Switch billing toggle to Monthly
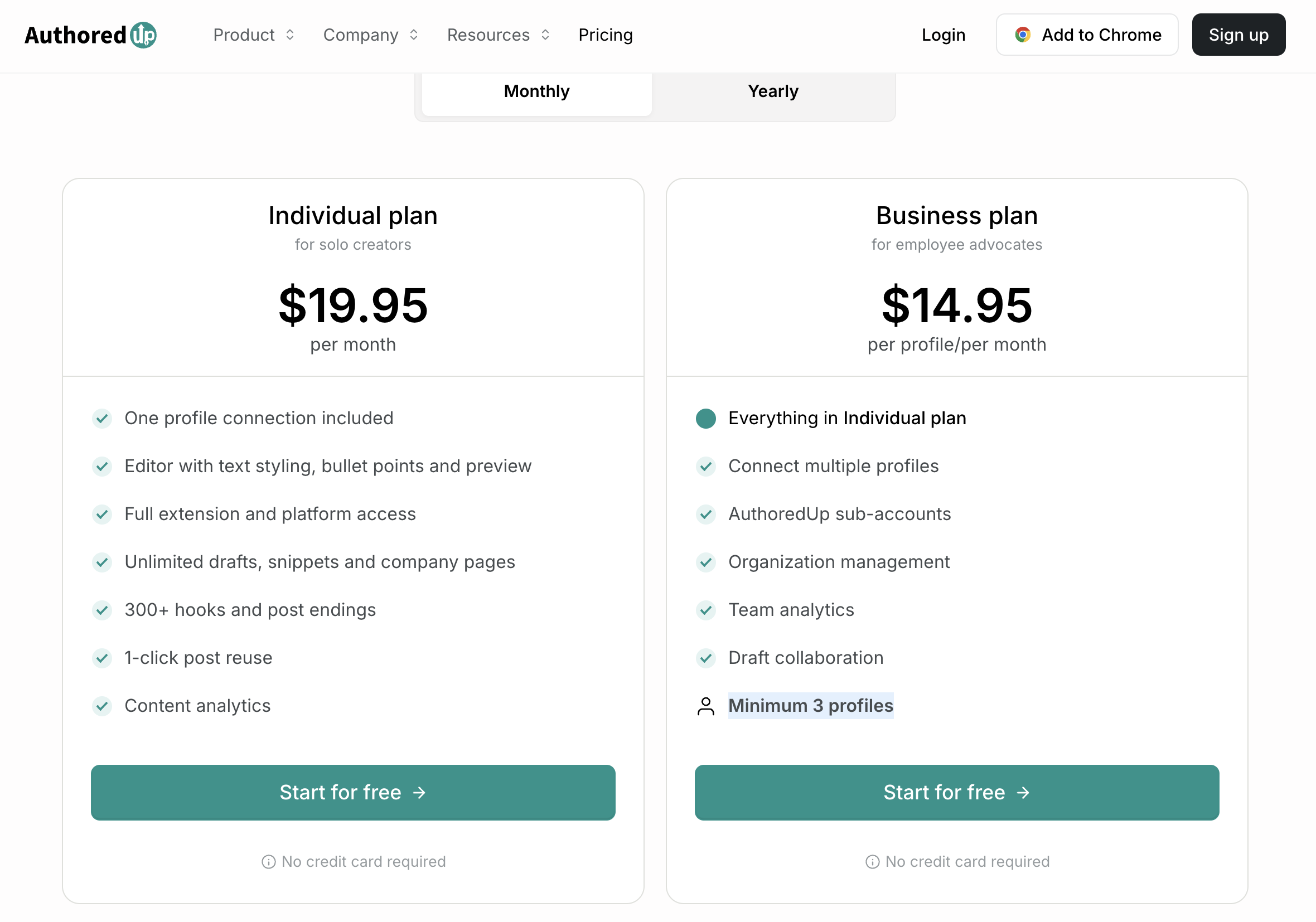This screenshot has width=1316, height=922. click(536, 91)
